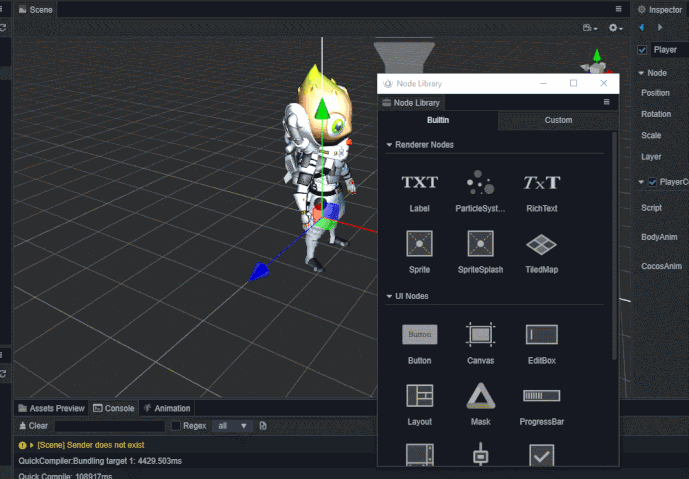Click the CocosAnim property label
The width and height of the screenshot is (689, 479).
[661, 266]
